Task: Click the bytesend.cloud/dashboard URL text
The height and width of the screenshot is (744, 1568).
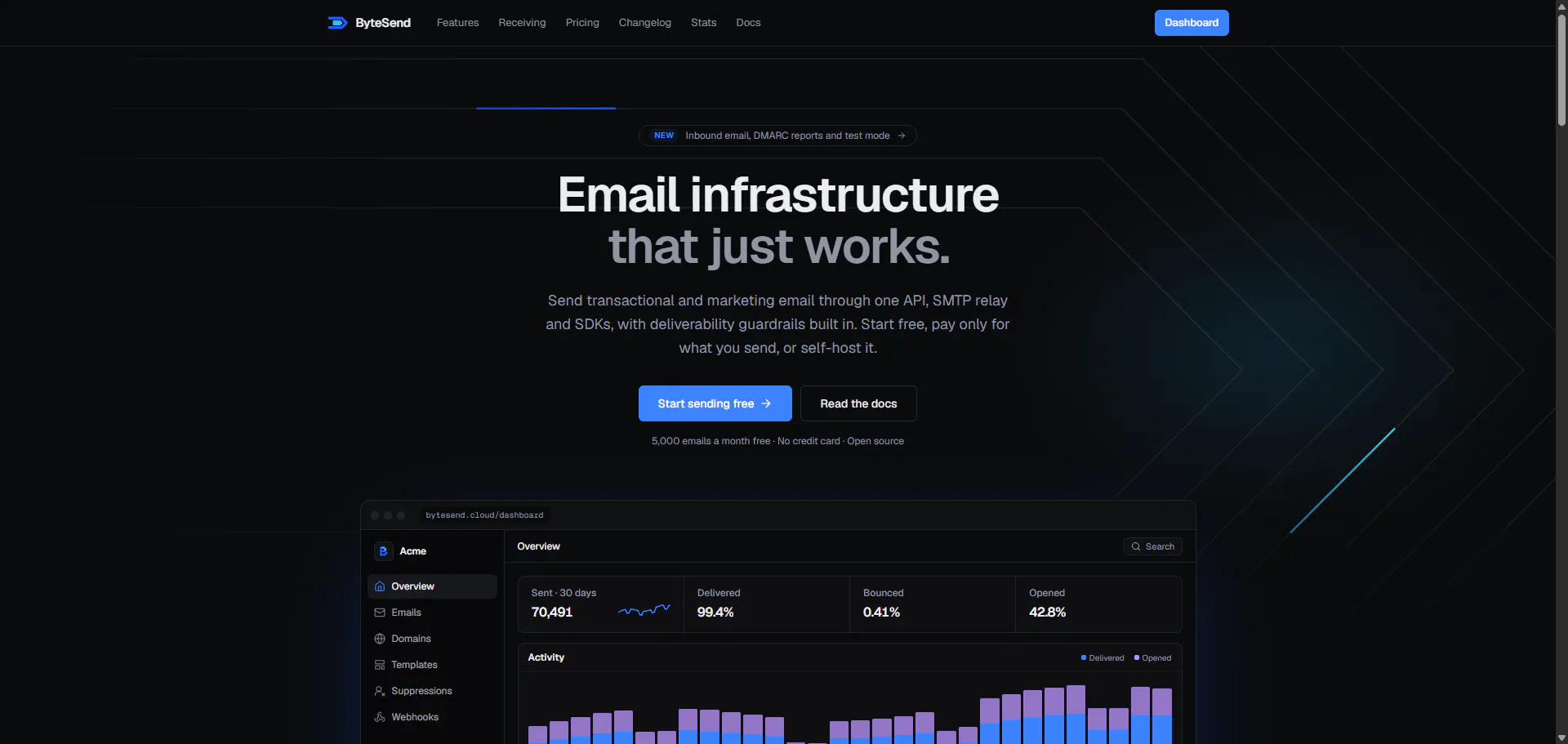Action: (x=484, y=515)
